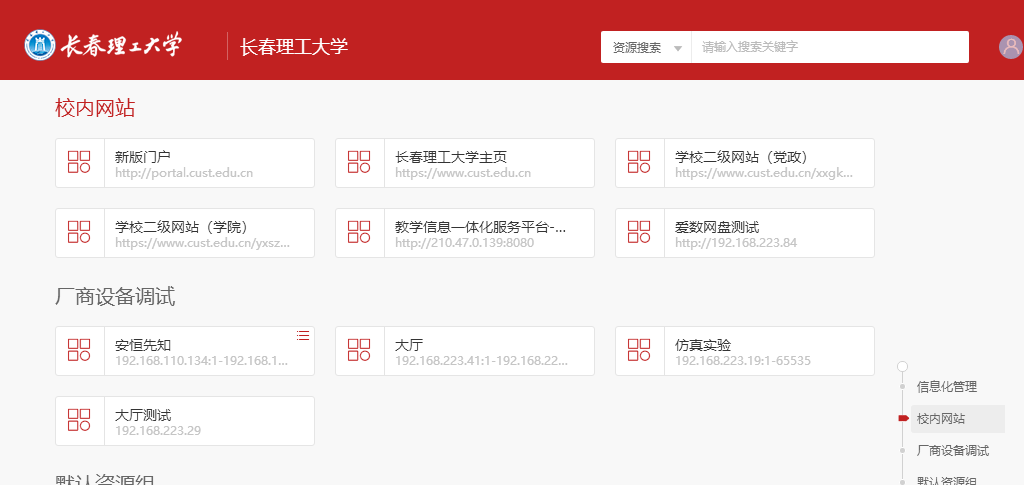Image resolution: width=1024 pixels, height=485 pixels.
Task: Open 学校二级网站（党政）resource
Action: 745,163
